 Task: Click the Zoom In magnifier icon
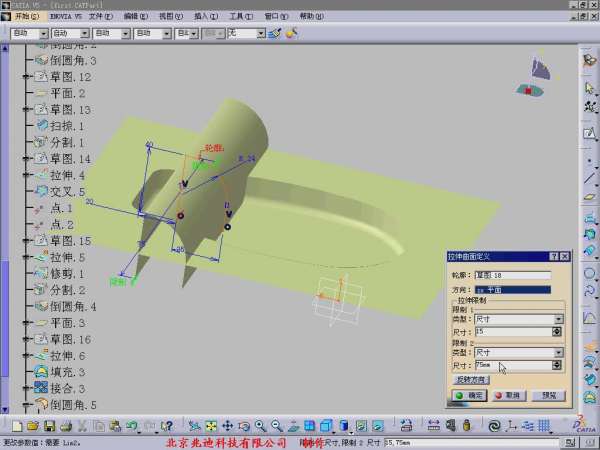coord(259,426)
